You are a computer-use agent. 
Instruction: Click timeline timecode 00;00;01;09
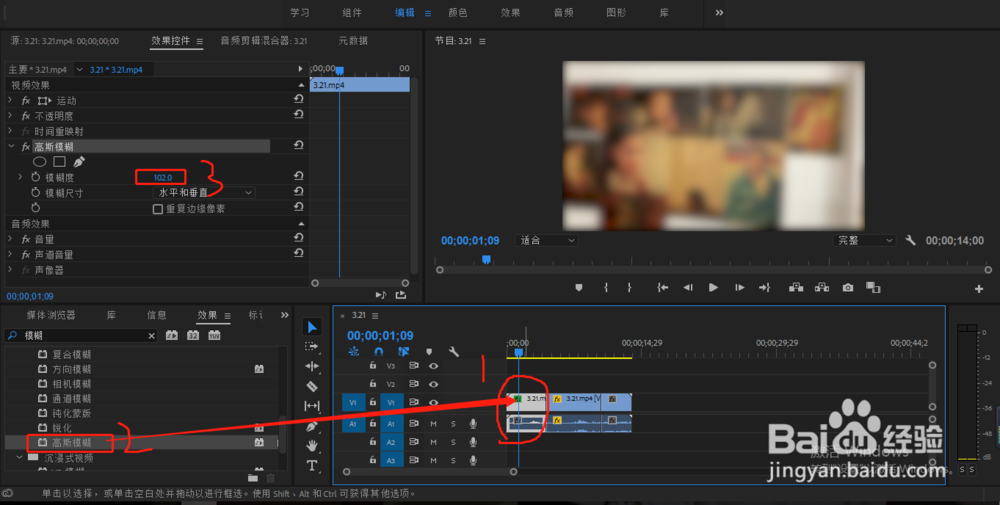coord(380,335)
